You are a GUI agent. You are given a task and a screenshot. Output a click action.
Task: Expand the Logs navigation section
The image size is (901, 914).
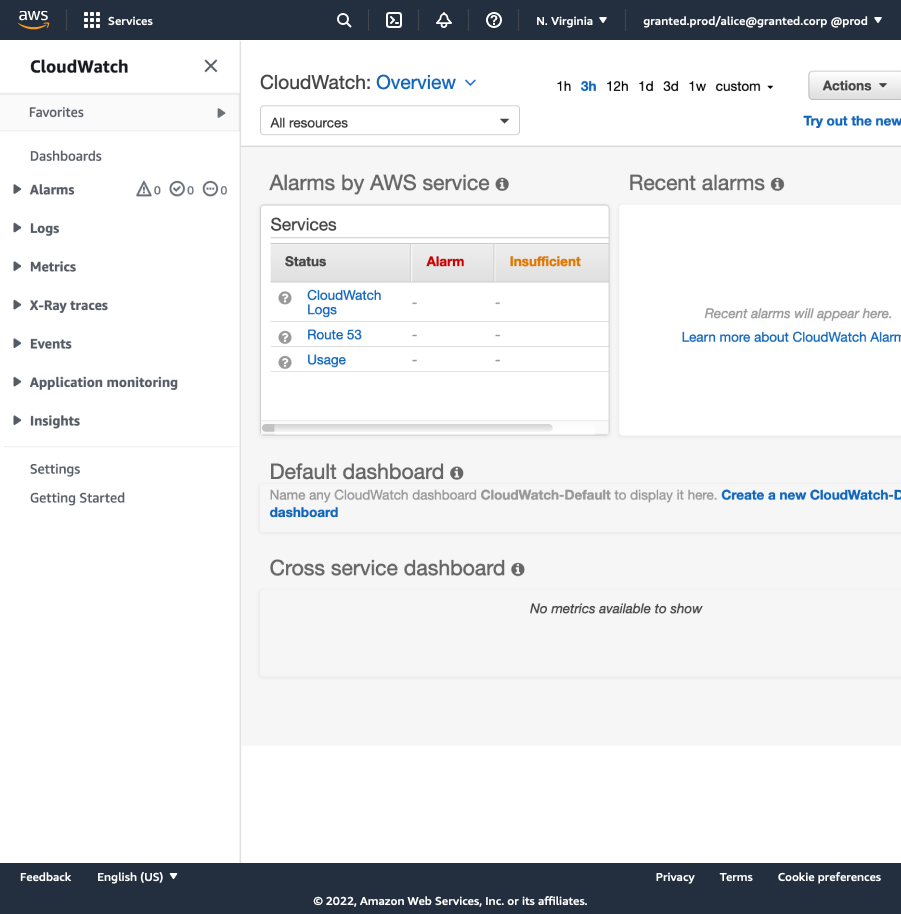[x=17, y=227]
